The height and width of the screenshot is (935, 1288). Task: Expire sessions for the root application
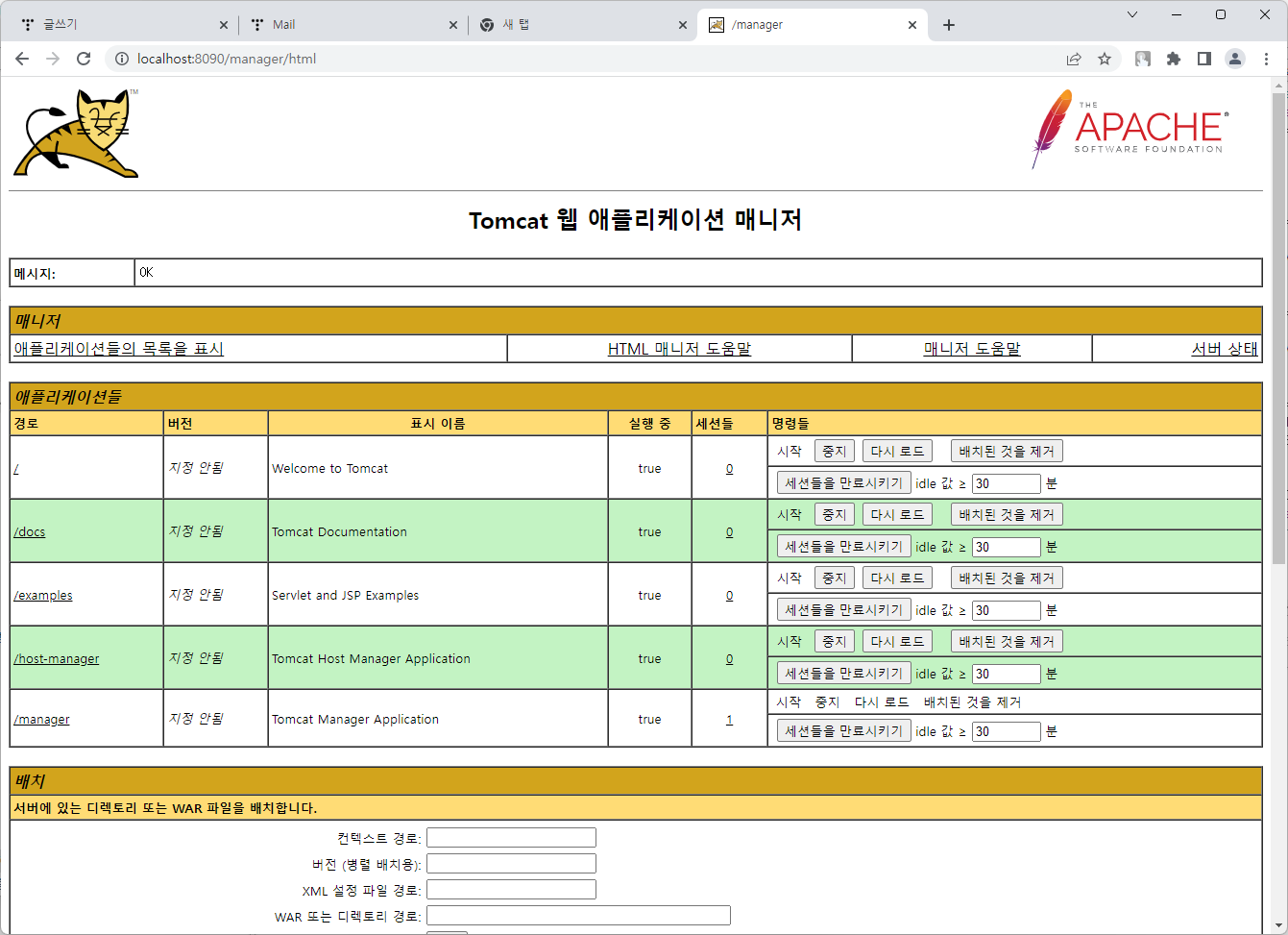pos(843,482)
